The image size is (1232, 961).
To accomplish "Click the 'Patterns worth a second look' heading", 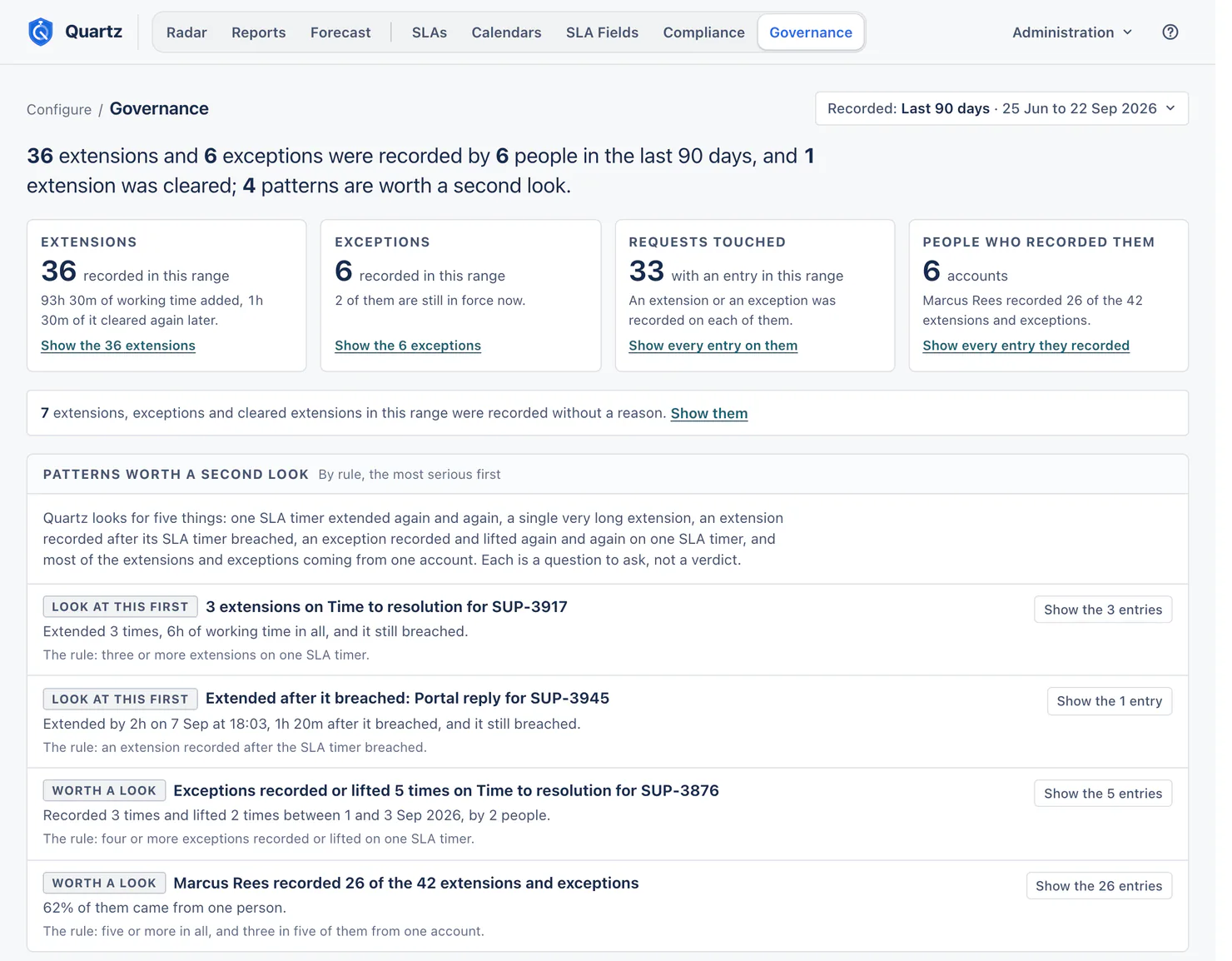I will coord(176,475).
